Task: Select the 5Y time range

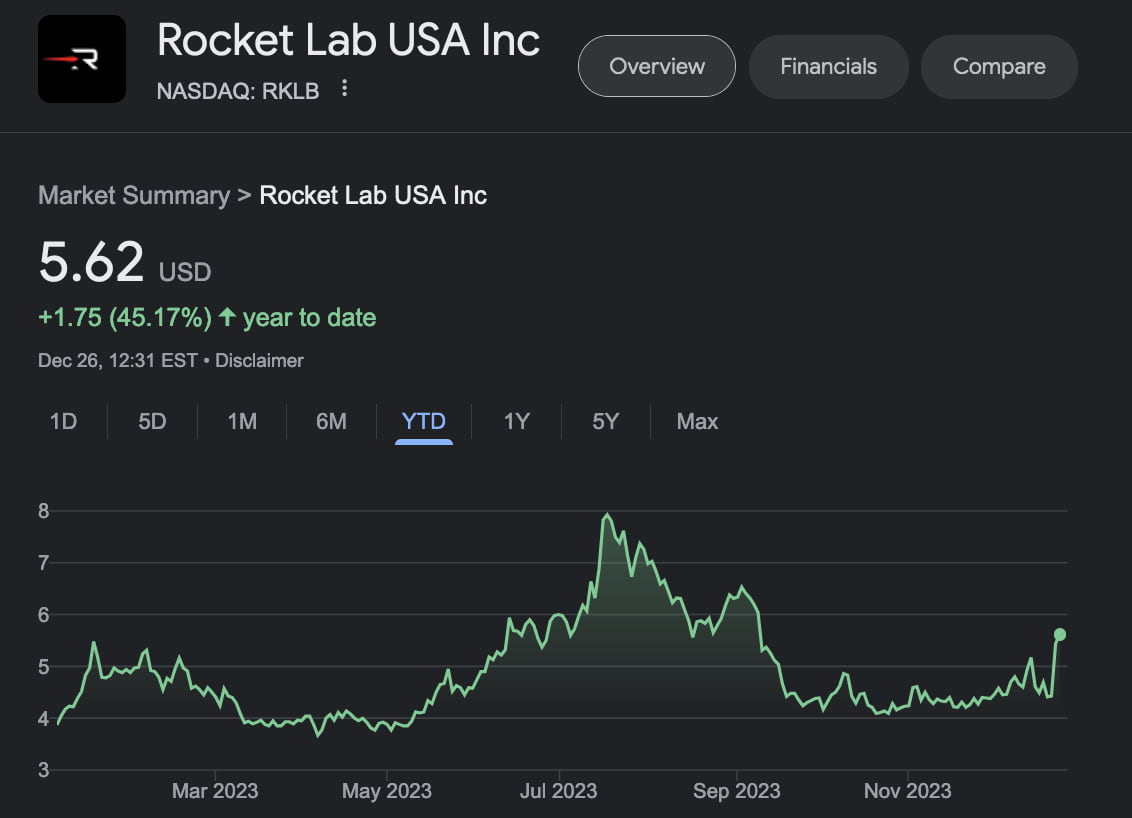Action: point(605,421)
